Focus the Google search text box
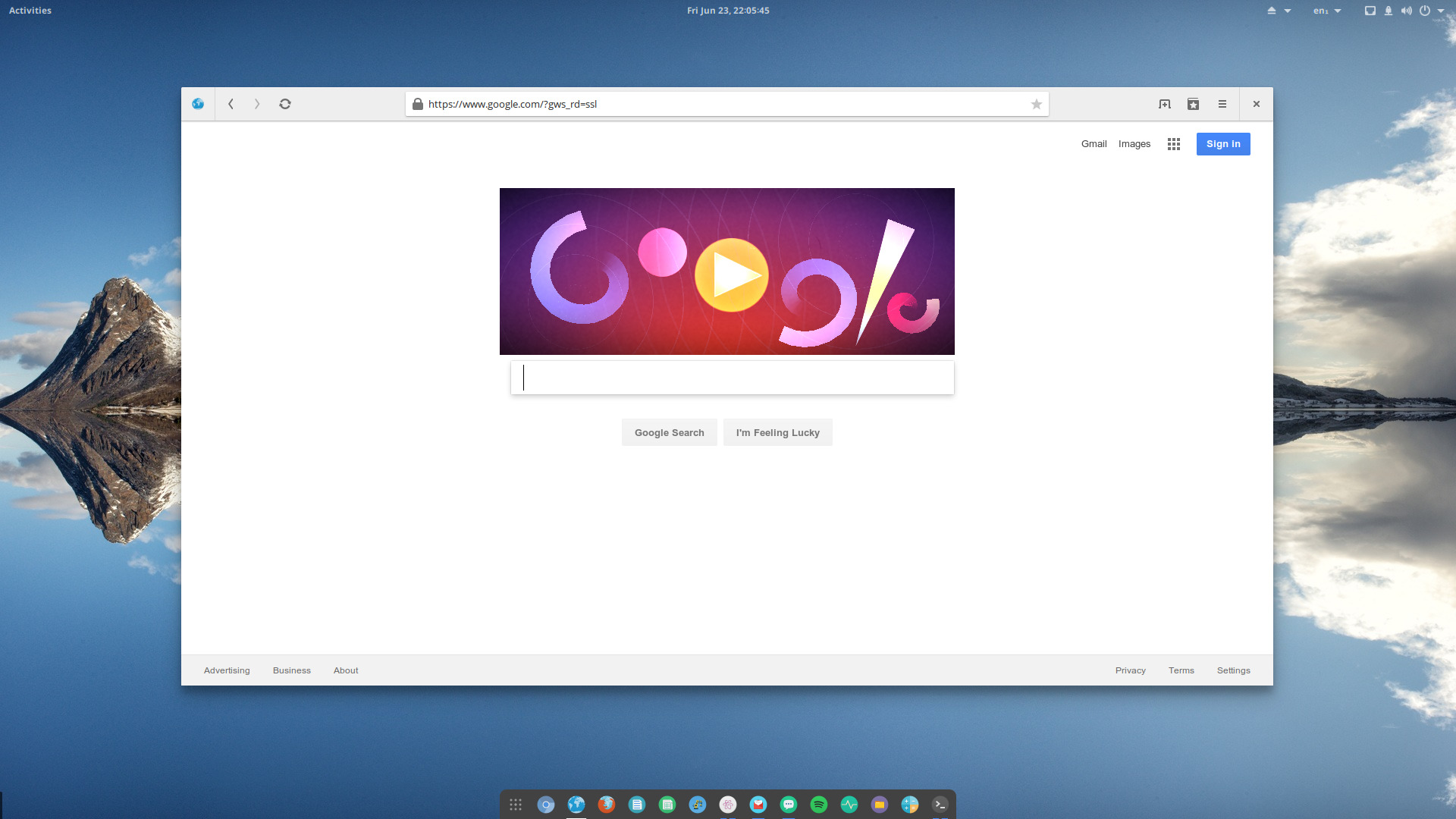Screen dimensions: 1456x819 (x=733, y=378)
